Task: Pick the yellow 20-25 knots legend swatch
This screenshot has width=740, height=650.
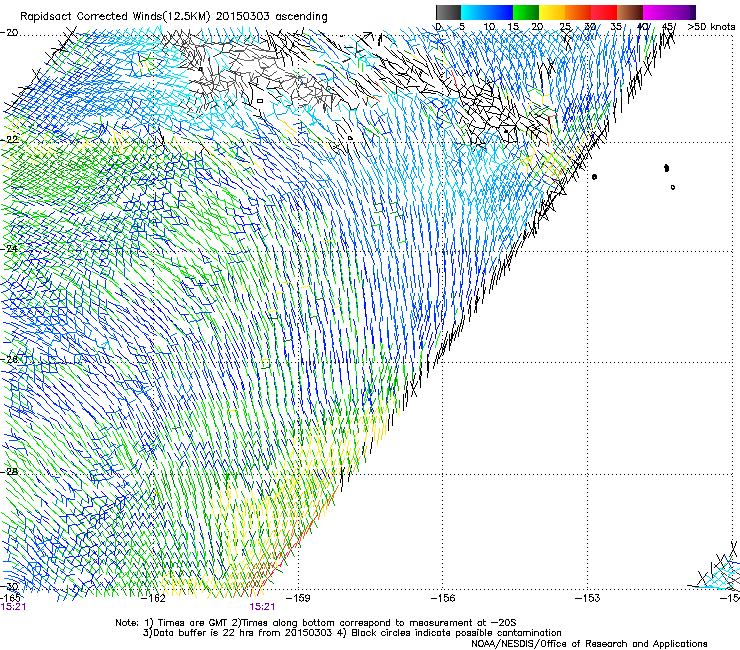Action: tap(552, 12)
